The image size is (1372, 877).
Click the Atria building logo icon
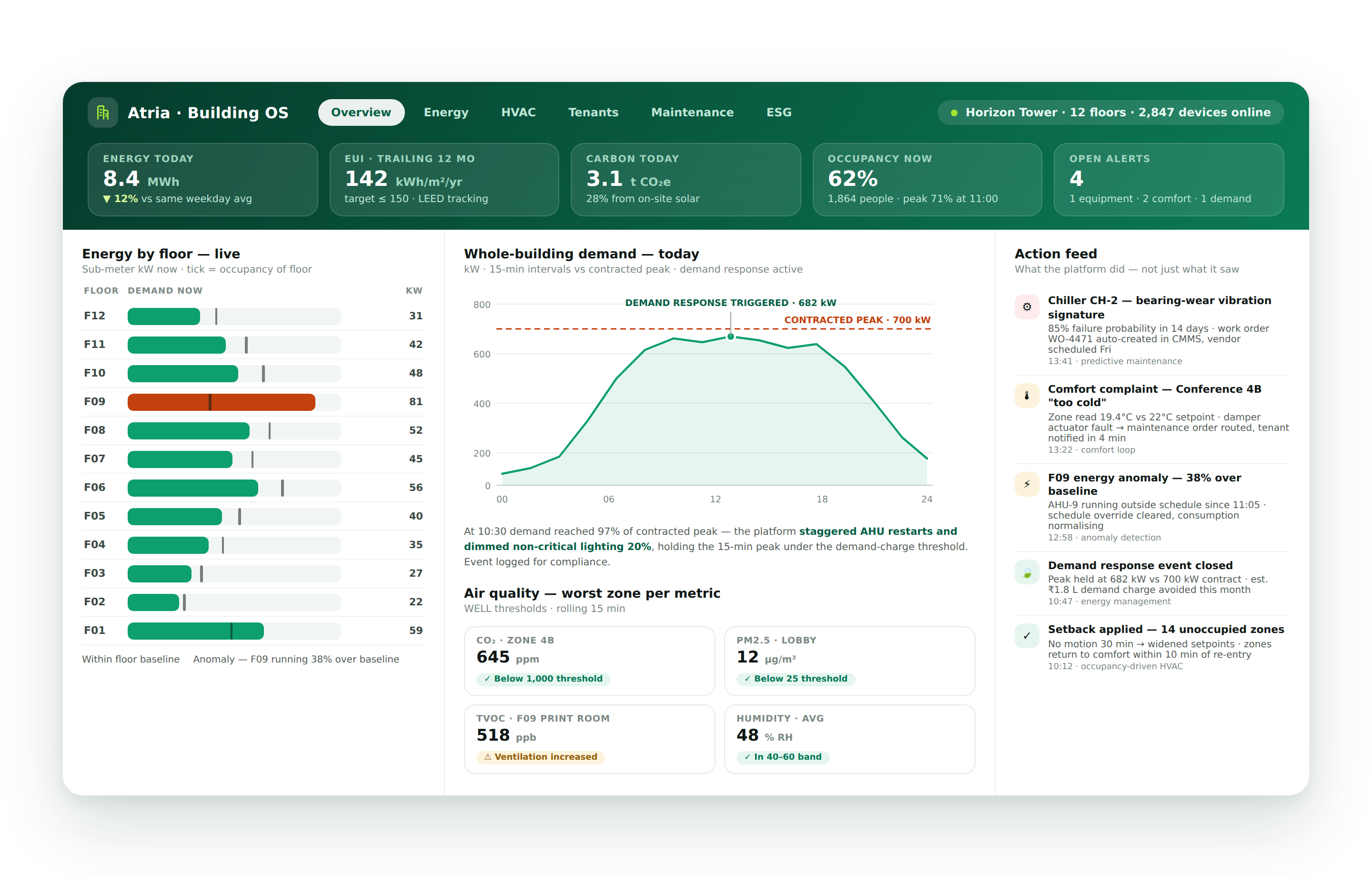[102, 112]
